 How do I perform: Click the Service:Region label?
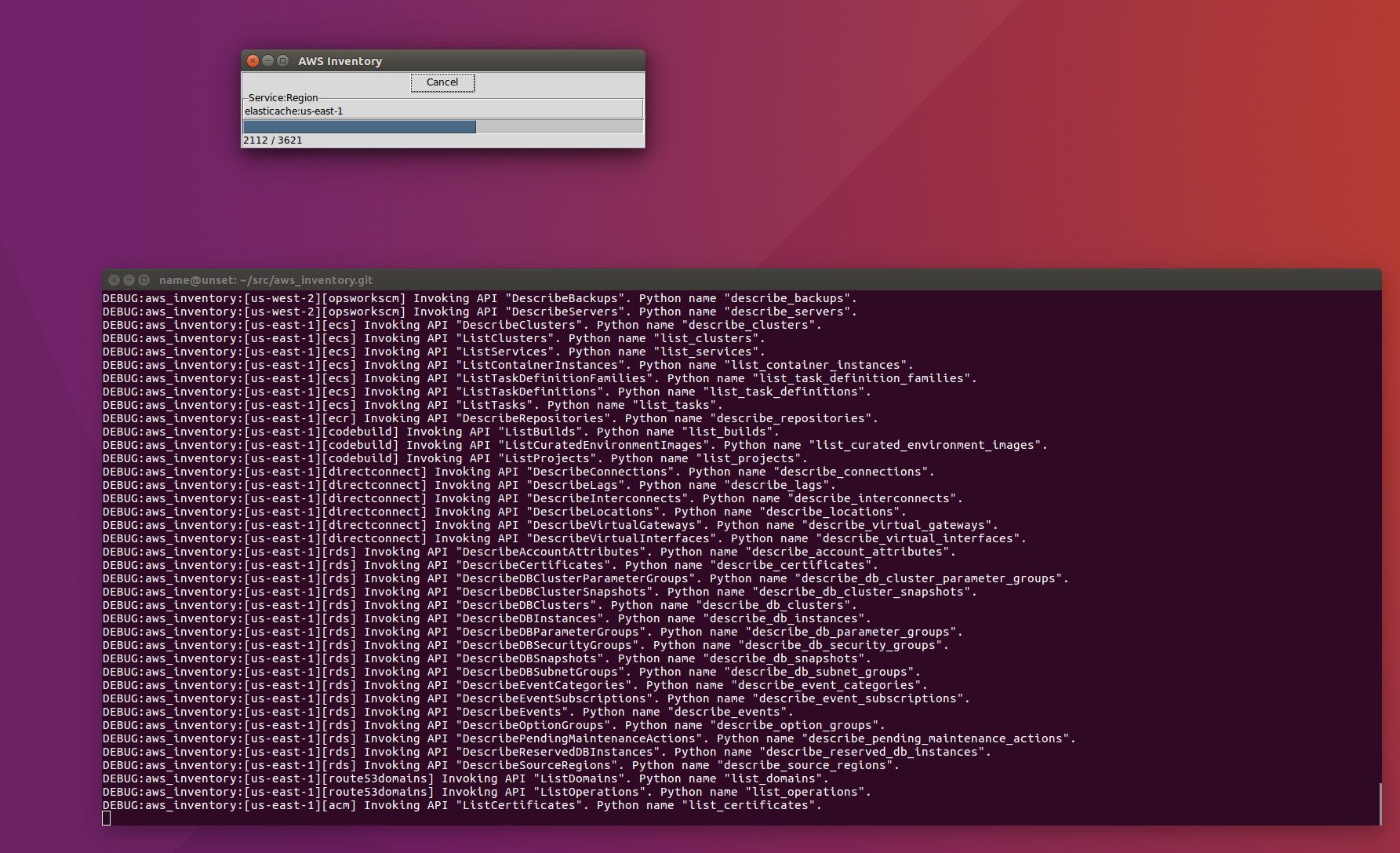[283, 98]
